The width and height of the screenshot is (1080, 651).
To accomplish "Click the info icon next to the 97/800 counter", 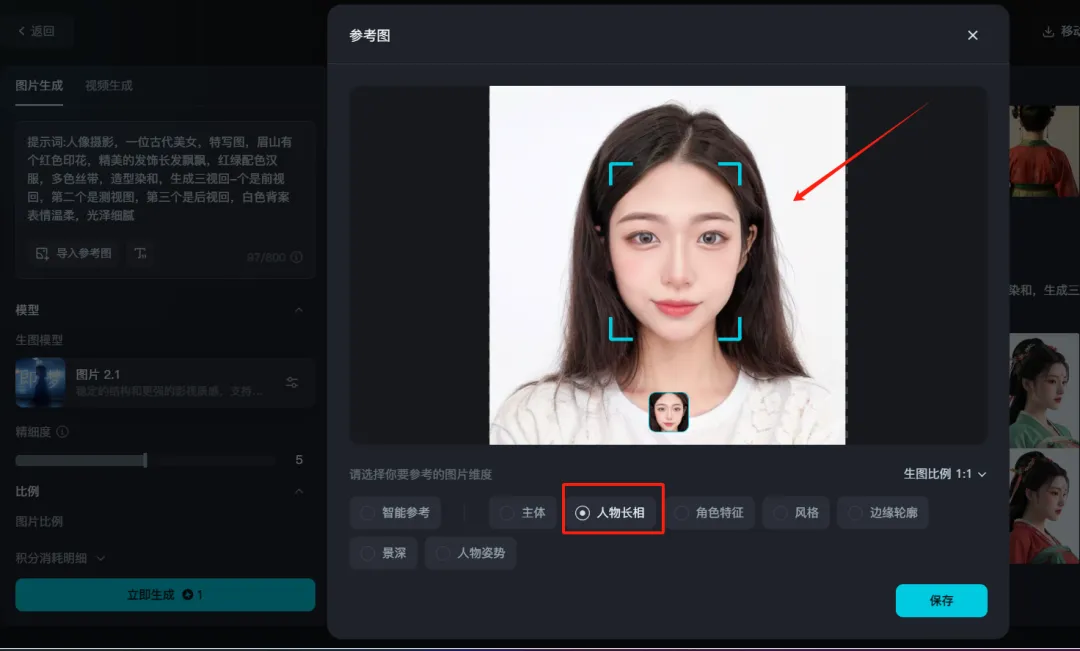I will coord(296,257).
